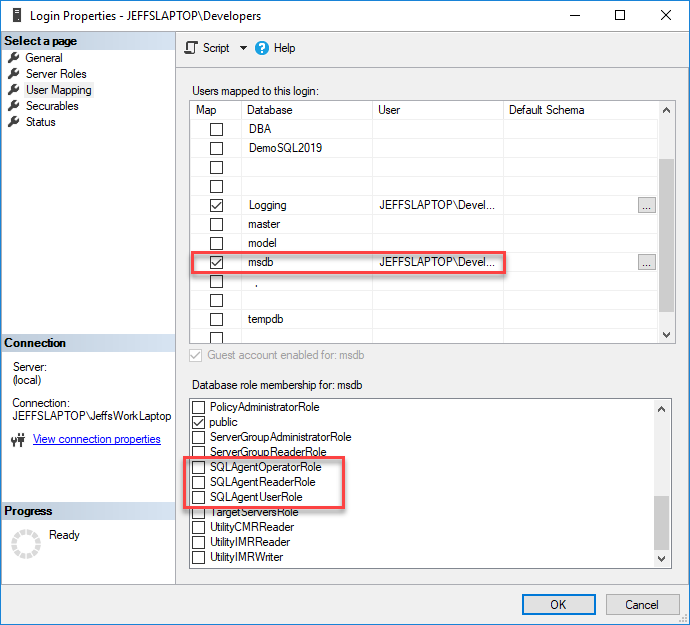Screen dimensions: 690x625
Task: Click the ellipsis button in msdb row
Action: click(646, 262)
